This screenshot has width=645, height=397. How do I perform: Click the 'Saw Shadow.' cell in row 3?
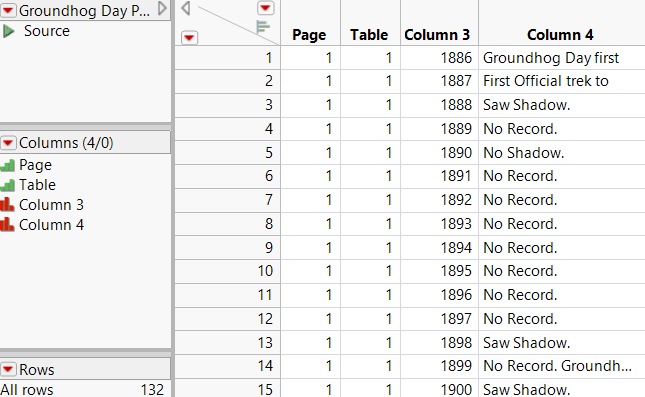click(562, 105)
